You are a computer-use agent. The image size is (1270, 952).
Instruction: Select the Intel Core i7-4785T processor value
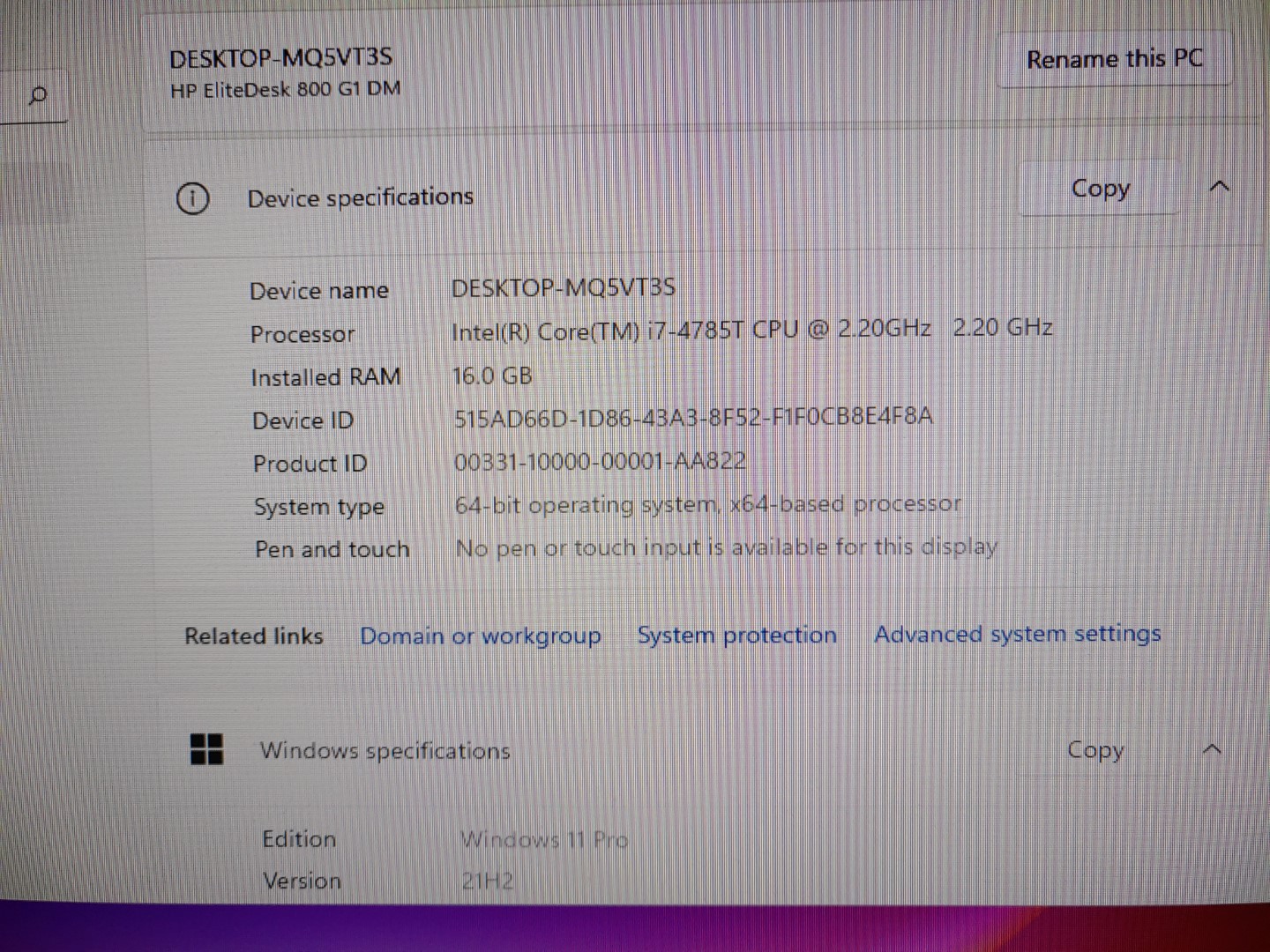[x=751, y=329]
